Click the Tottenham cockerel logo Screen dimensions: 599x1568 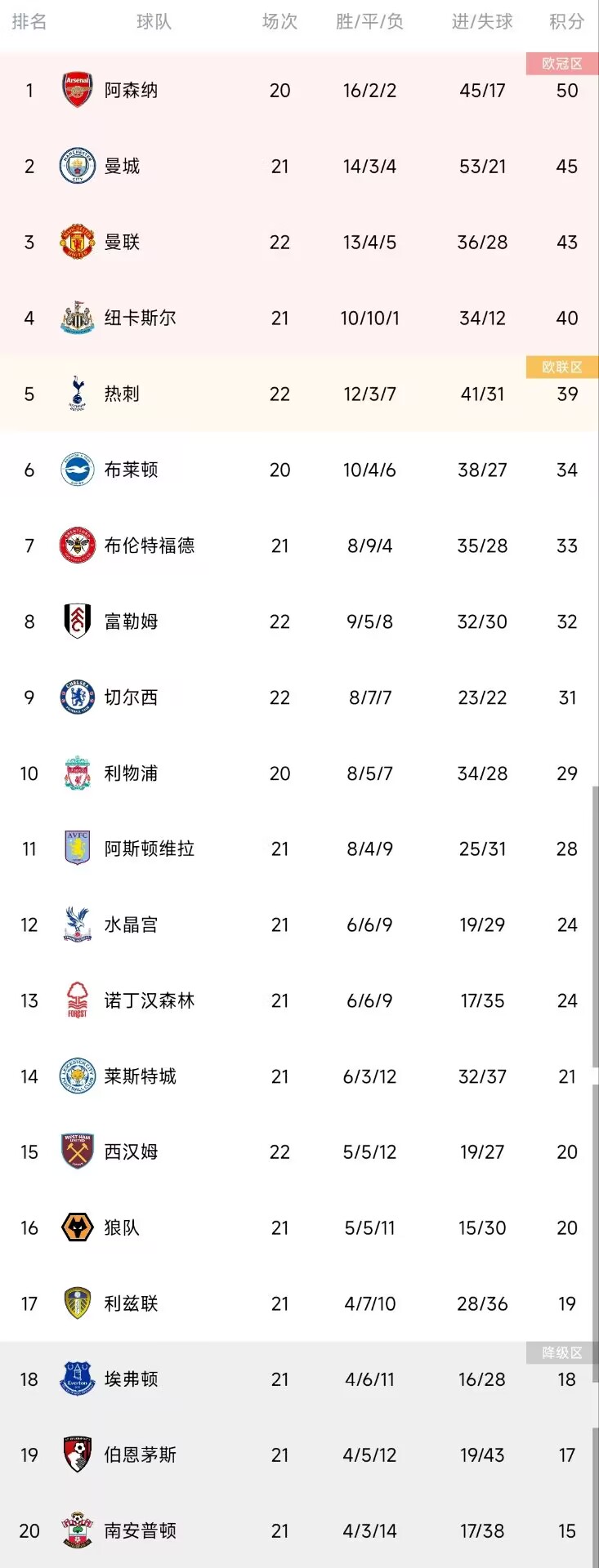point(78,394)
